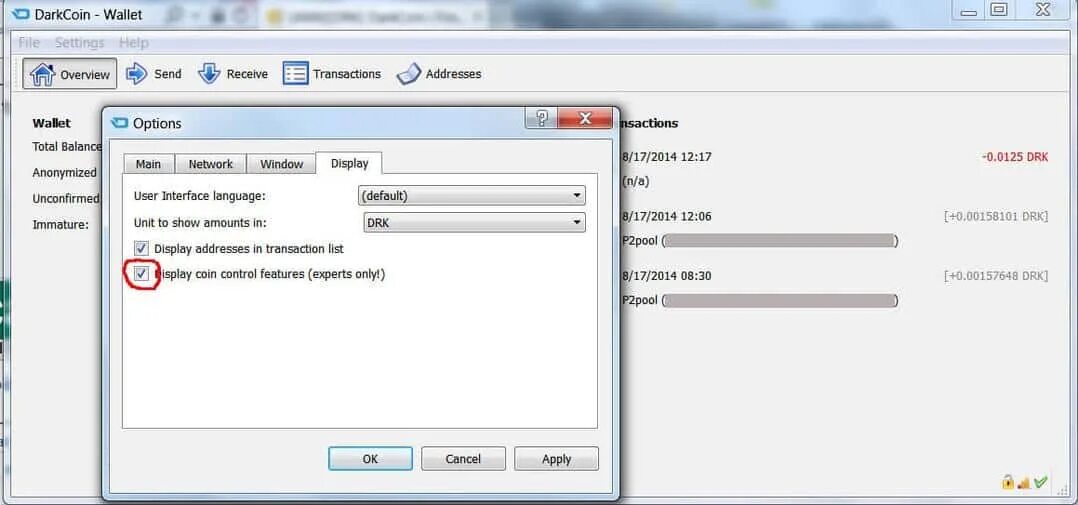This screenshot has height=505, width=1078.
Task: Click the Apply button
Action: pyautogui.click(x=556, y=459)
